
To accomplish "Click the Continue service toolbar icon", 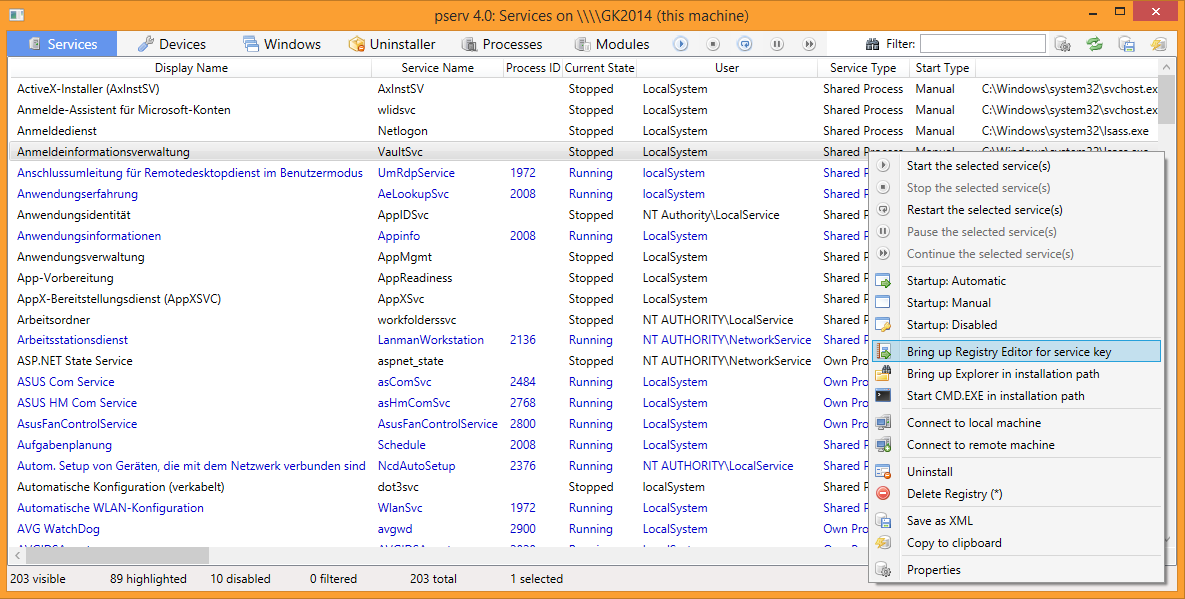I will pos(809,44).
